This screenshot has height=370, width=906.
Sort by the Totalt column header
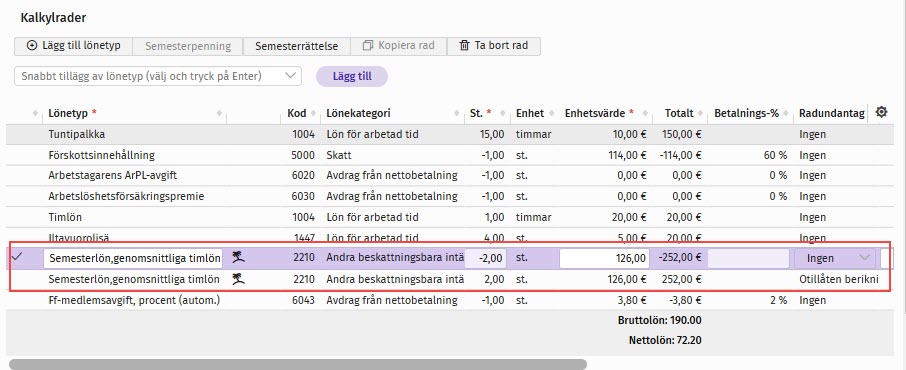pos(678,113)
